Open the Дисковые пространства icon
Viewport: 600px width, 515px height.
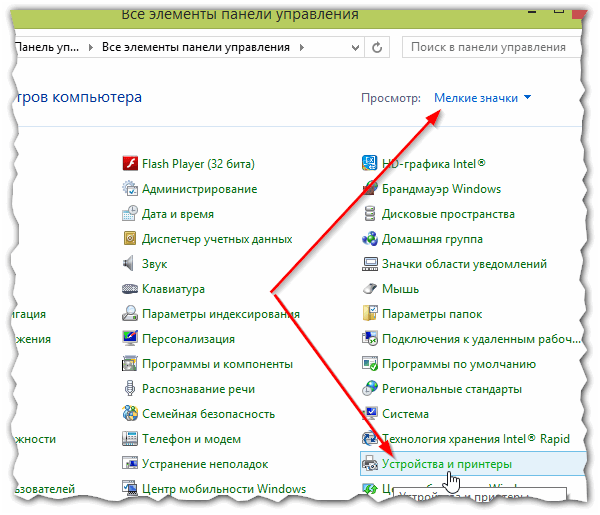pos(370,213)
